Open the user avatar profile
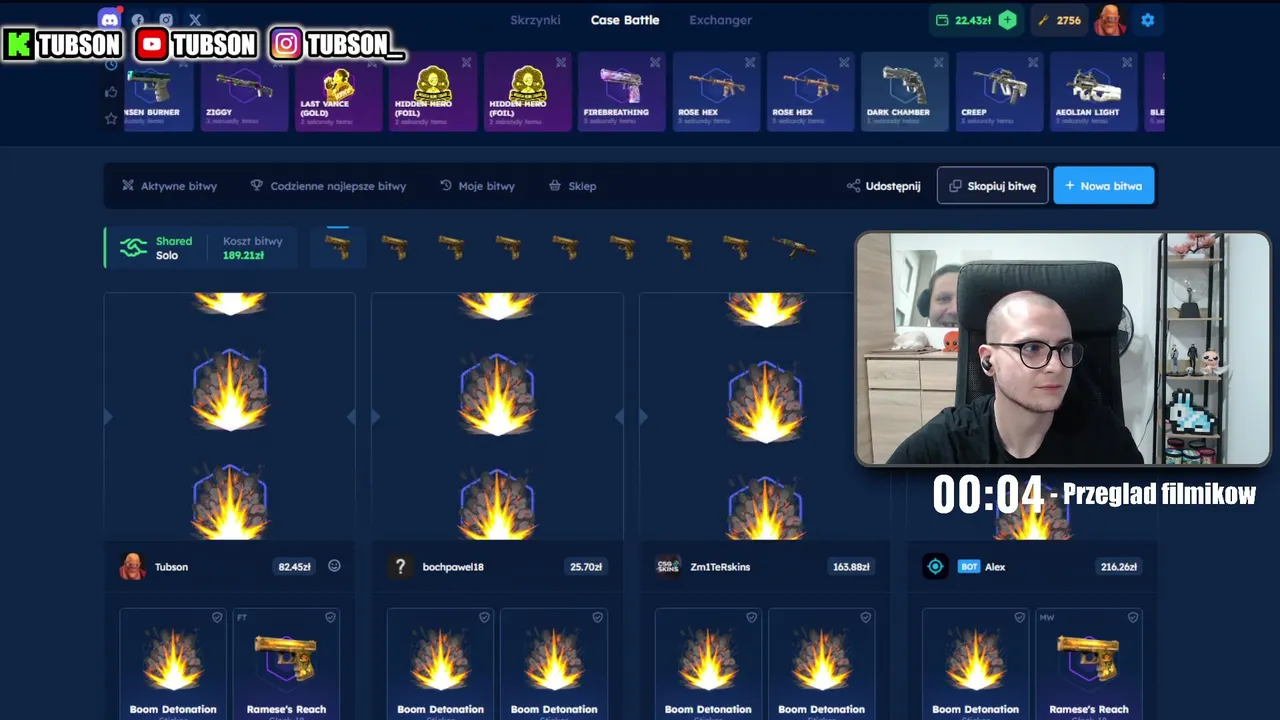1280x720 pixels. [1110, 20]
